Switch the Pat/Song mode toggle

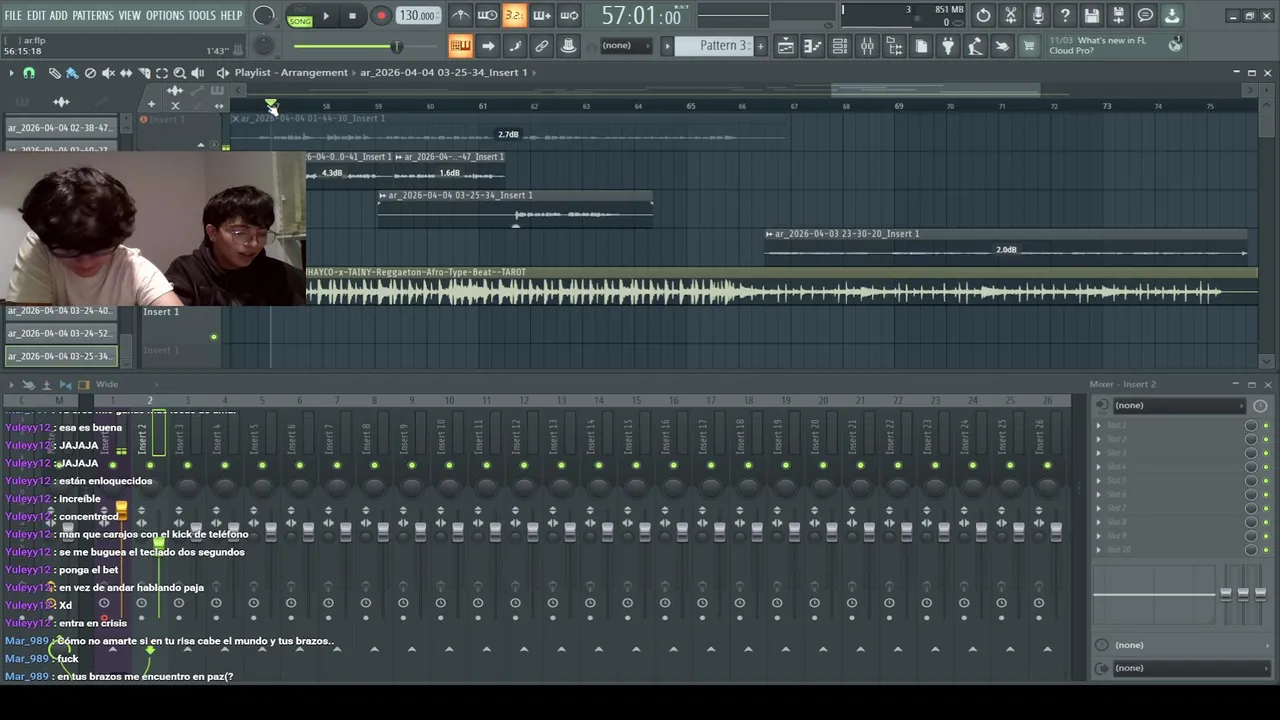(x=300, y=15)
